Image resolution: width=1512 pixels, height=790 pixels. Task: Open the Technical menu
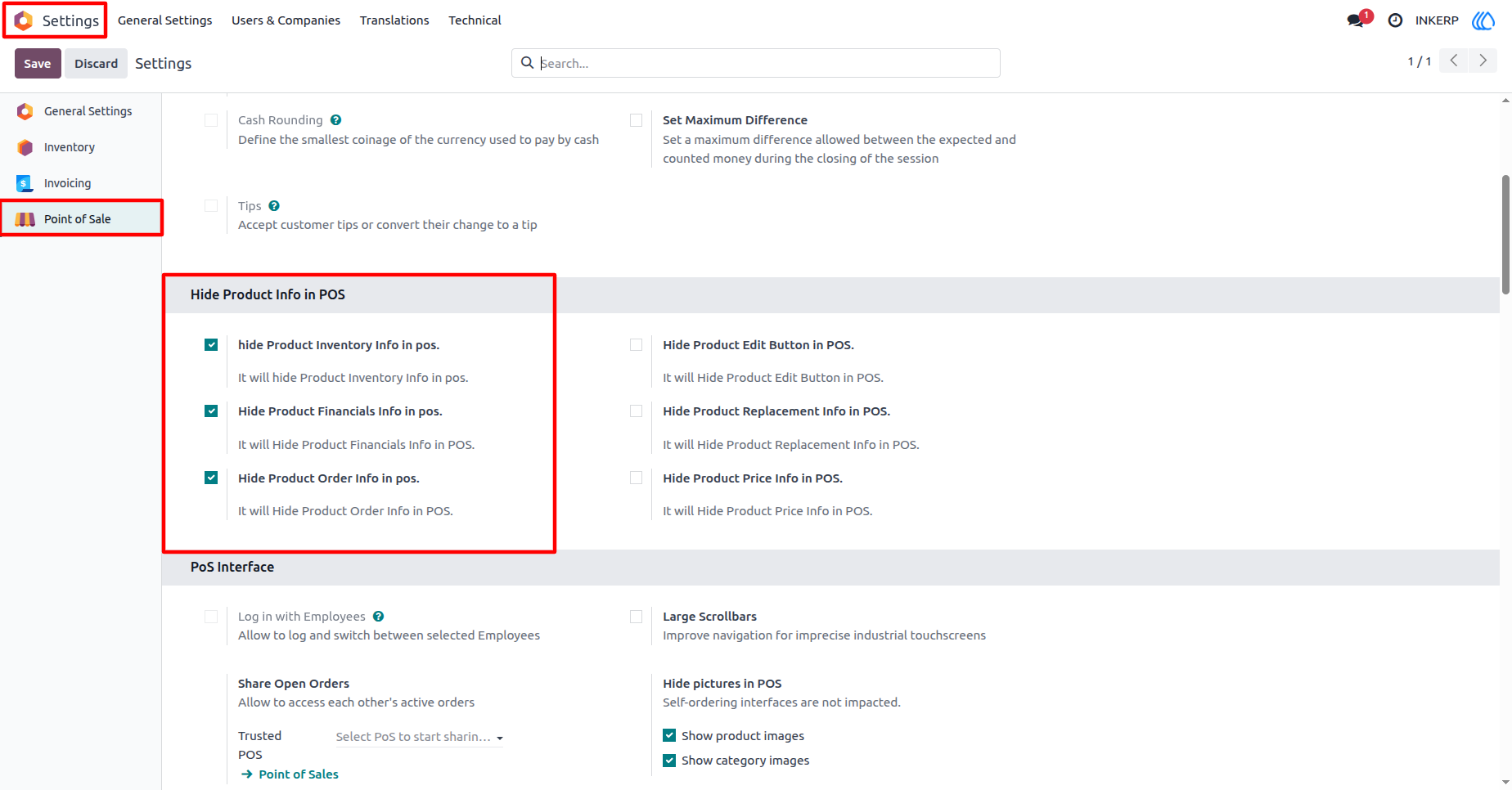(475, 20)
